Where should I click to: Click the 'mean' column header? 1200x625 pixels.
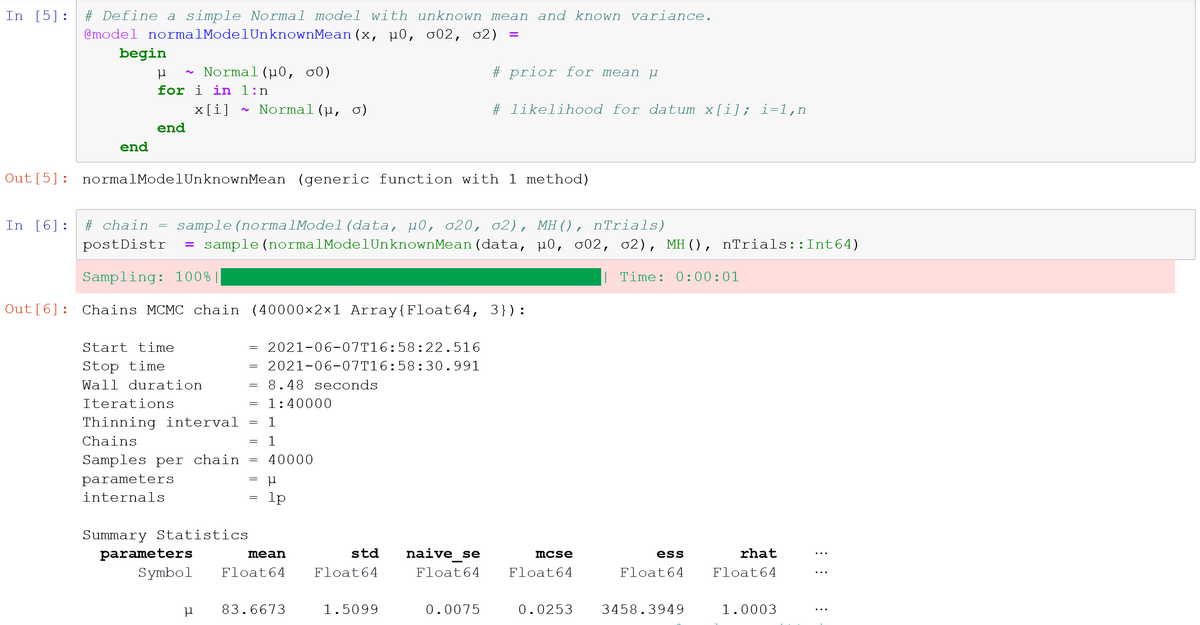(267, 554)
